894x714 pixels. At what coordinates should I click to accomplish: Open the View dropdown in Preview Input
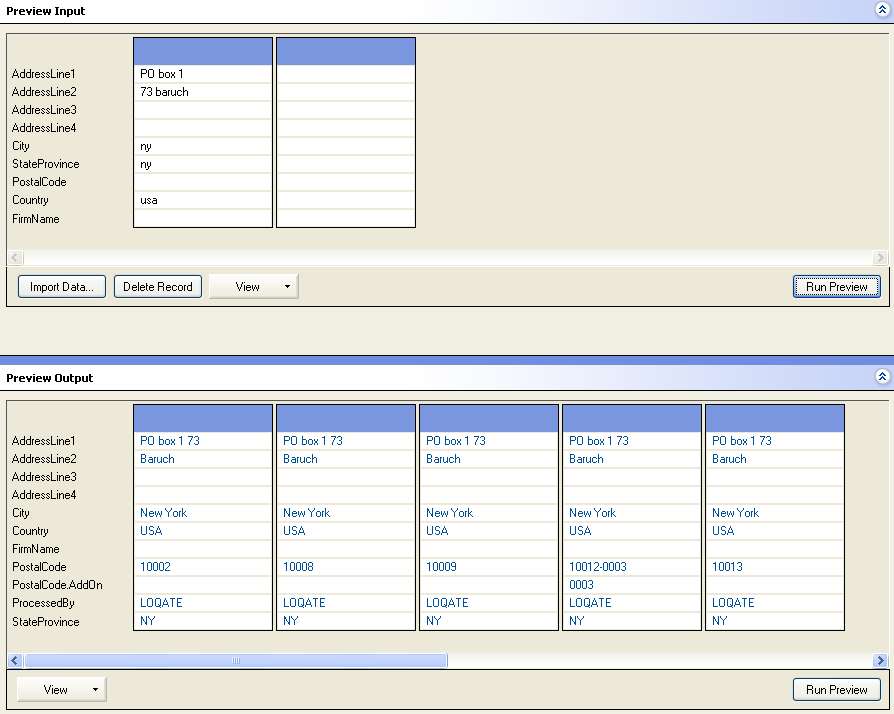[254, 287]
